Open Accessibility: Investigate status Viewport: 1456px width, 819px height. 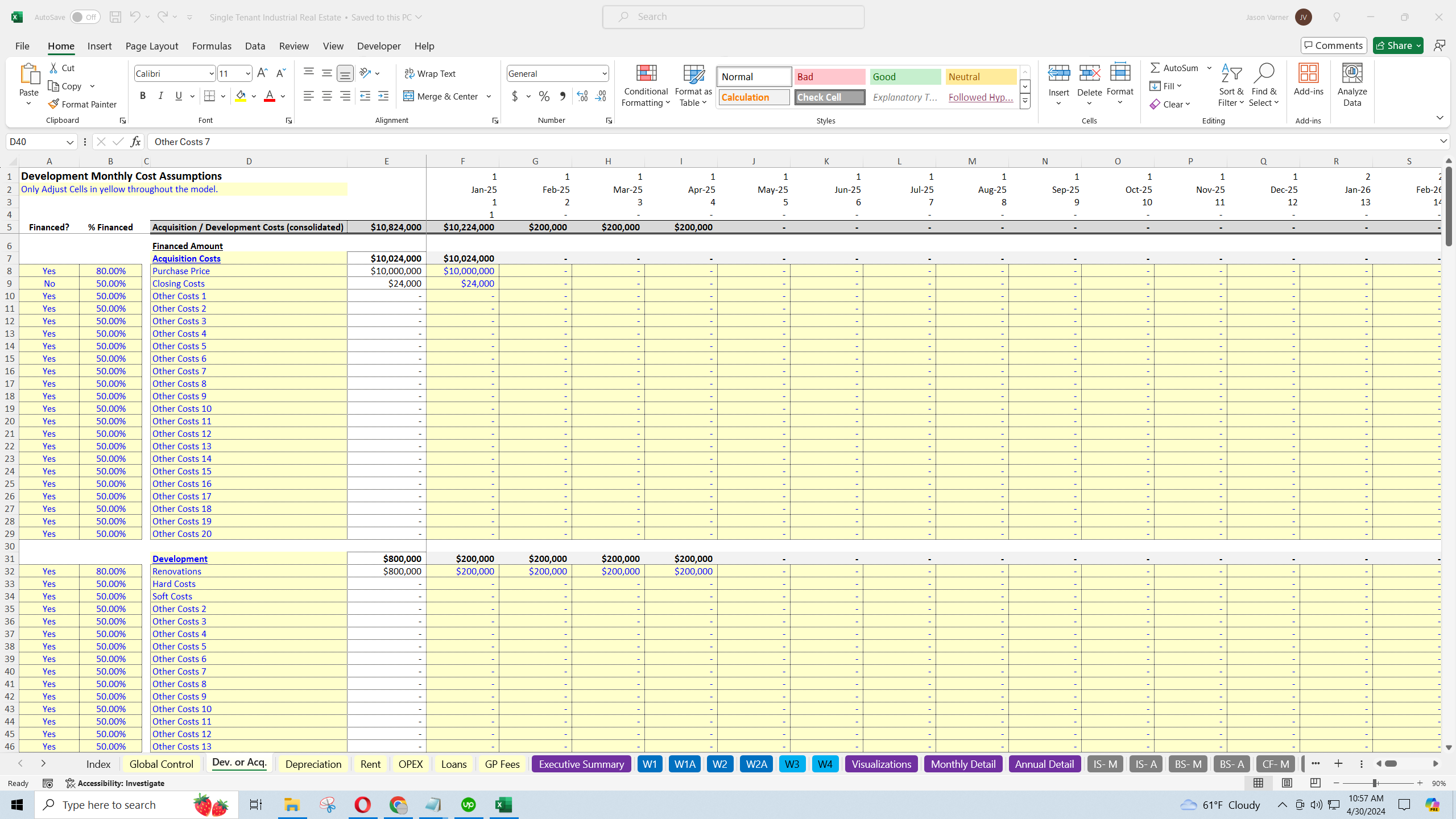pos(115,783)
